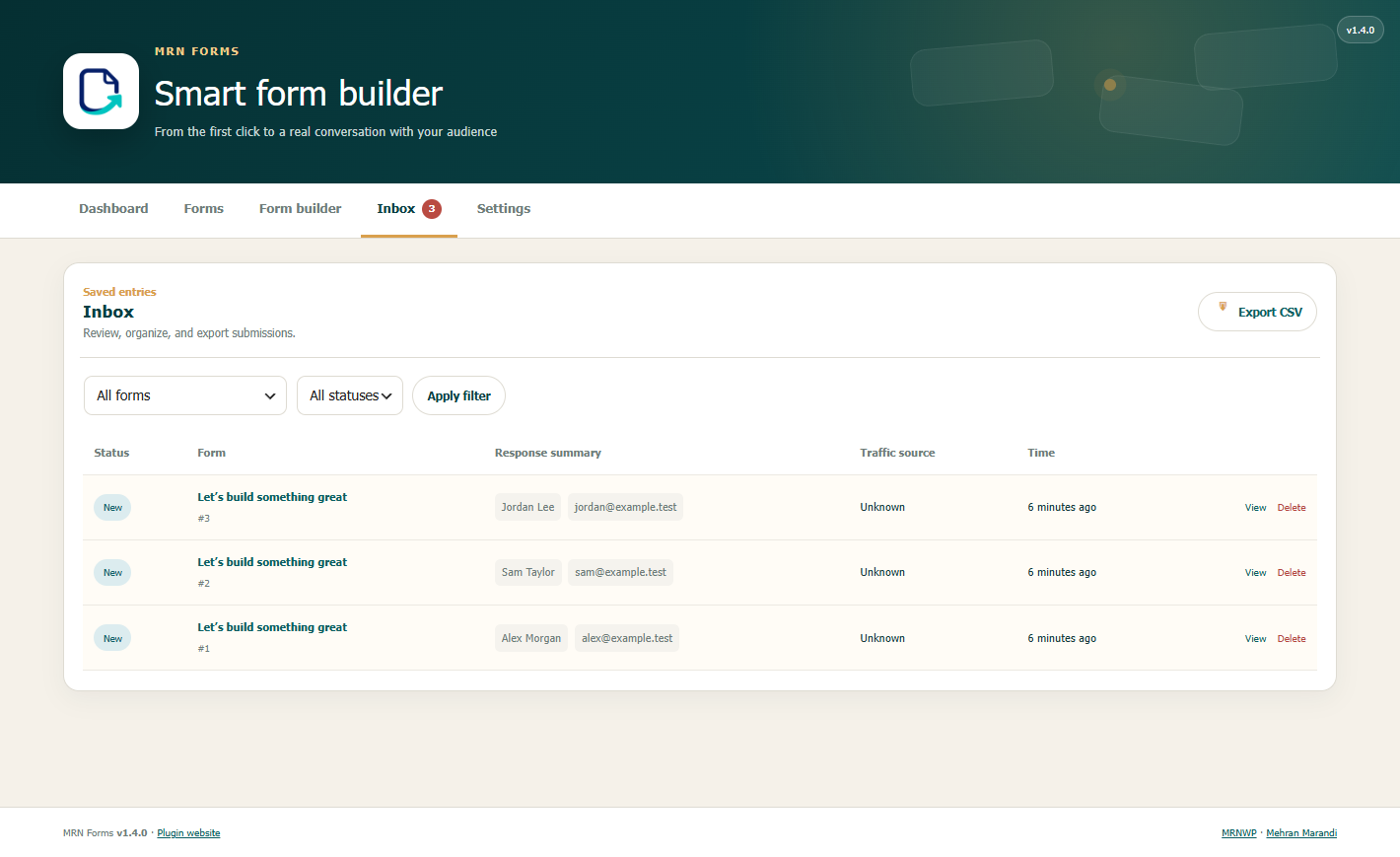Export entries with Export CSV button

1257,312
